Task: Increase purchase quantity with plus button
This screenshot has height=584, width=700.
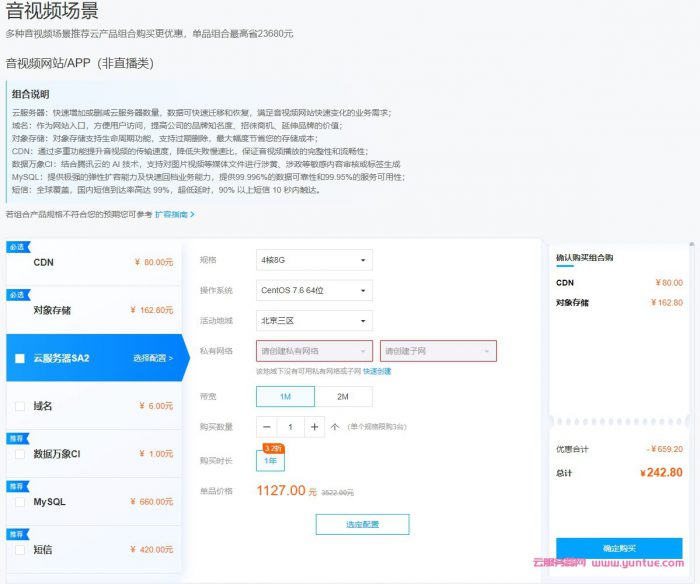Action: 314,427
